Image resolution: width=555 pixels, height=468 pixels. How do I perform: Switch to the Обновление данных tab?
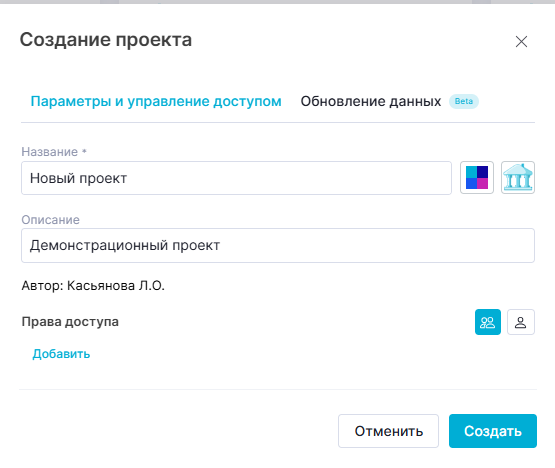pos(371,102)
